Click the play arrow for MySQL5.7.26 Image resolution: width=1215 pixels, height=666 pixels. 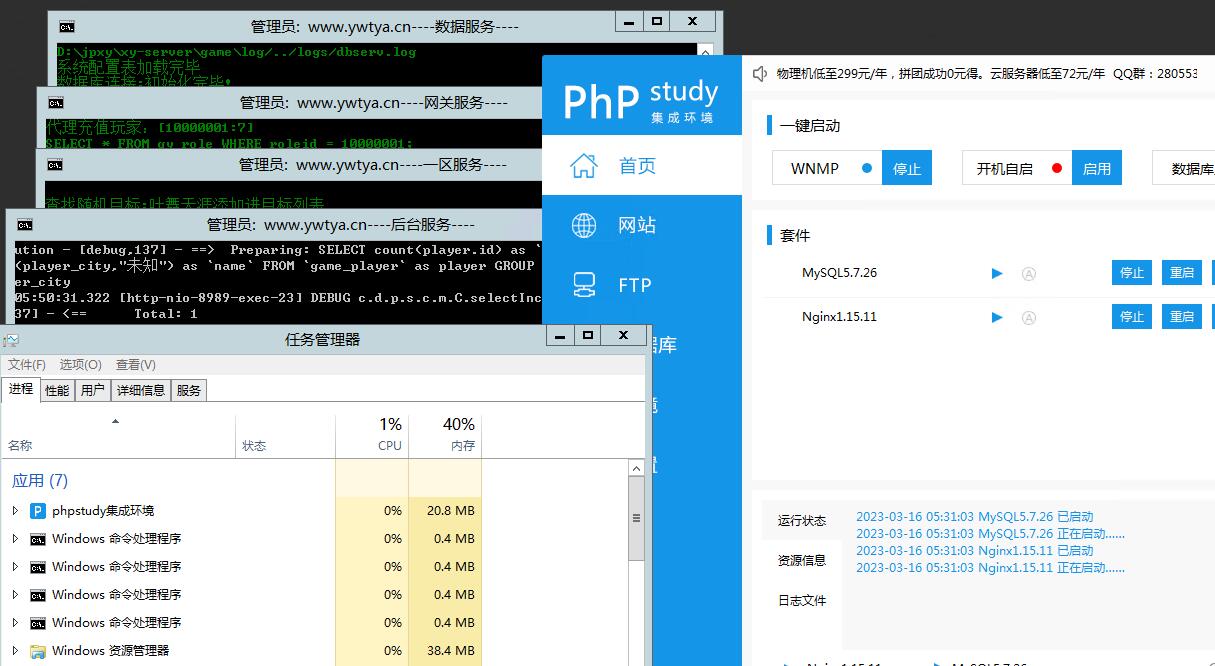[x=997, y=273]
